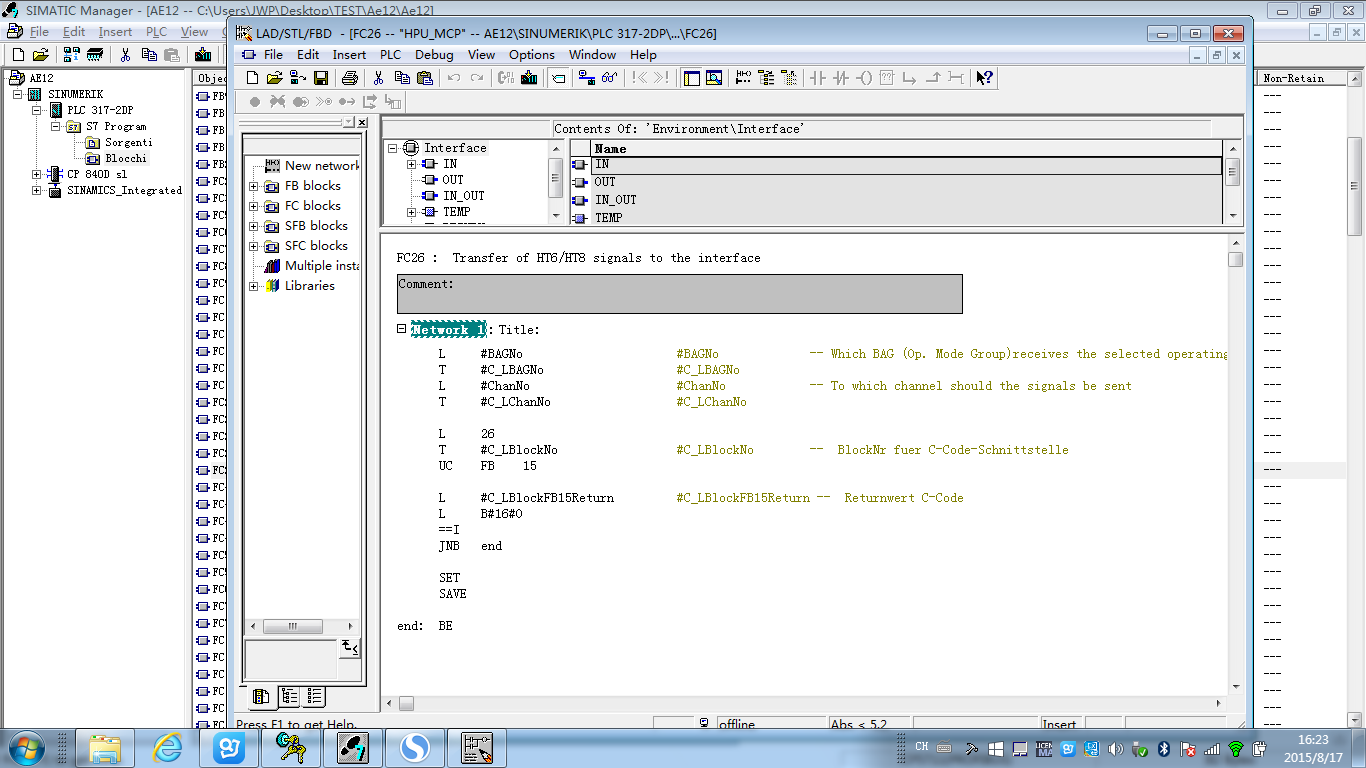Viewport: 1366px width, 768px height.
Task: Collapse Network 1 using its minus box
Action: click(402, 329)
